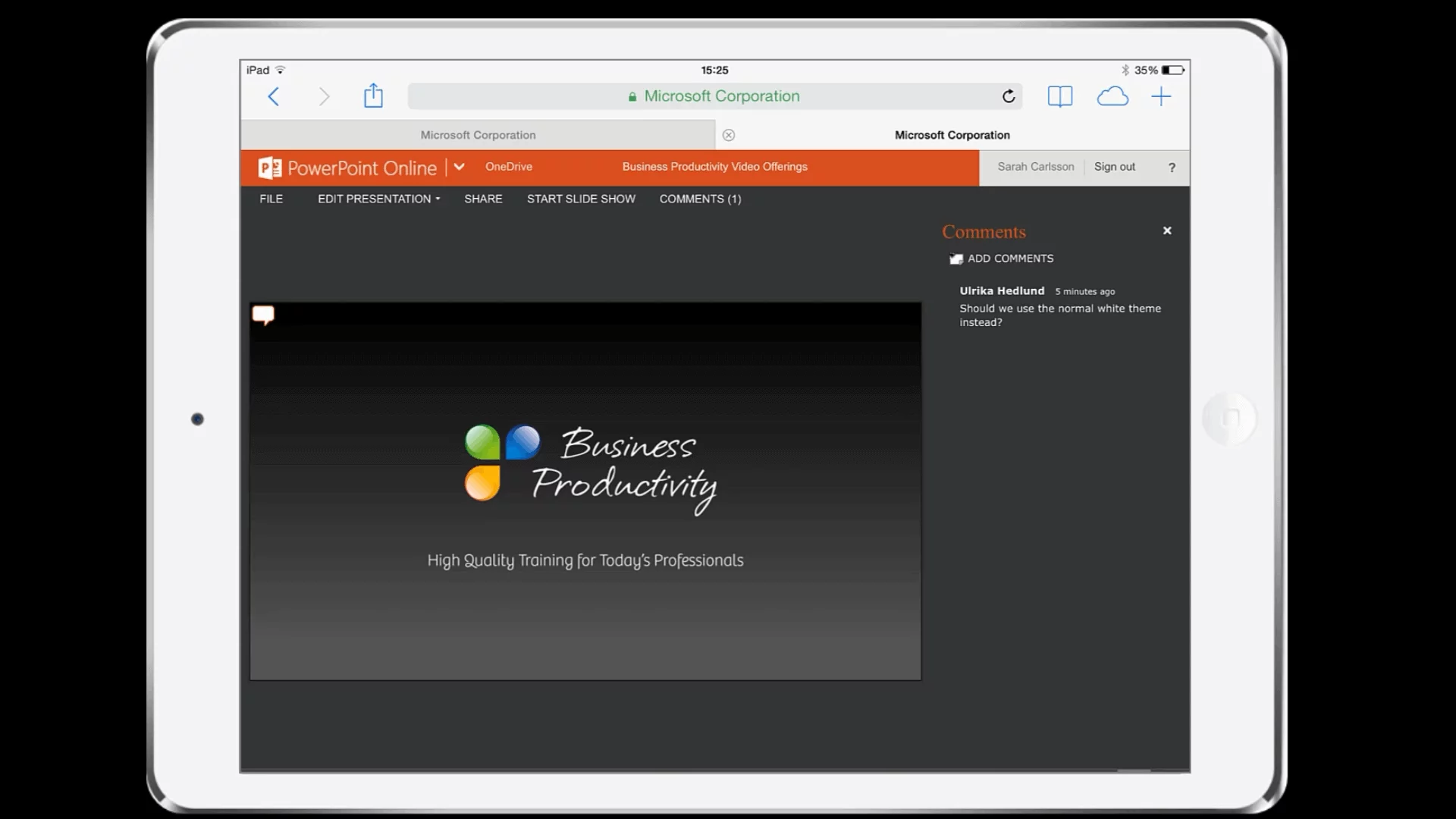Open the FILE menu
This screenshot has width=1456, height=819.
pos(271,199)
